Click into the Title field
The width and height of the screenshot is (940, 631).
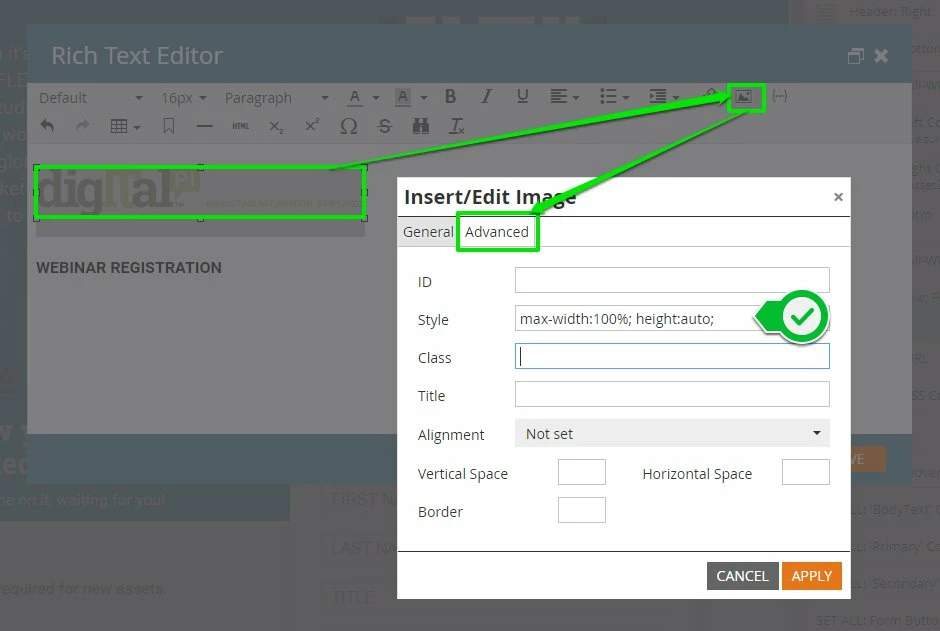[672, 394]
